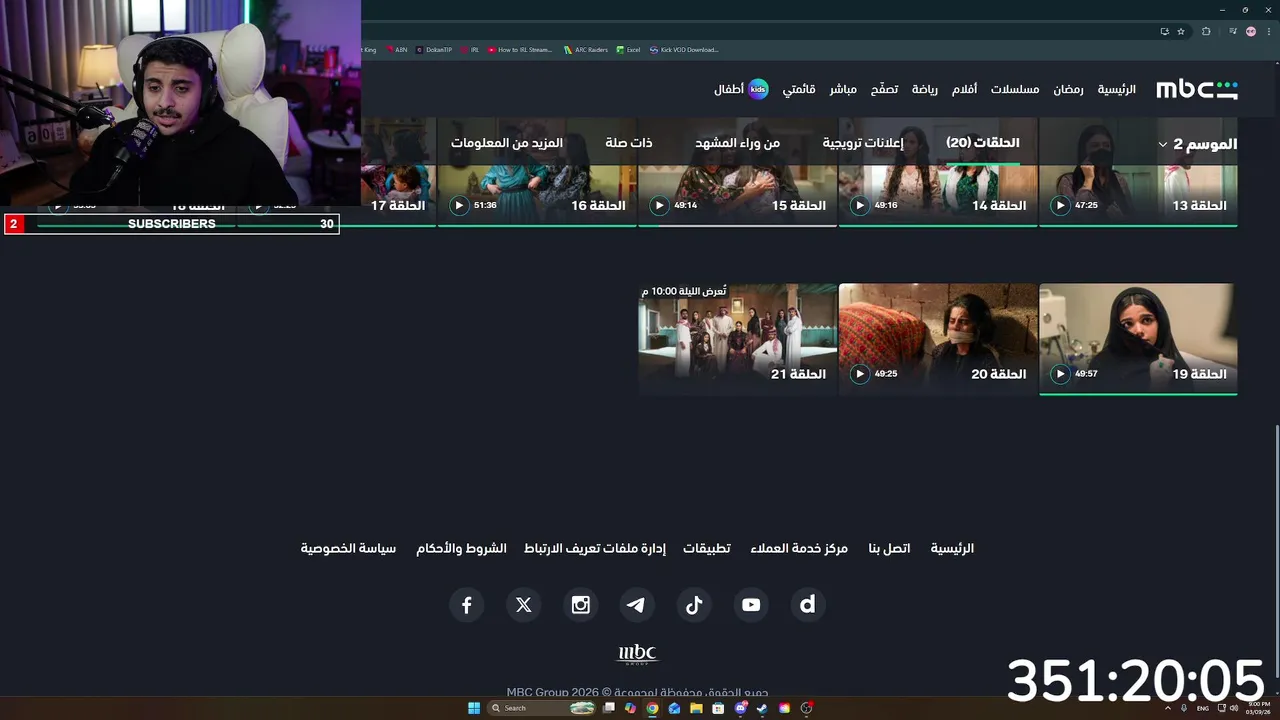Viewport: 1280px width, 720px height.
Task: Open the Excel bookmark
Action: point(629,49)
